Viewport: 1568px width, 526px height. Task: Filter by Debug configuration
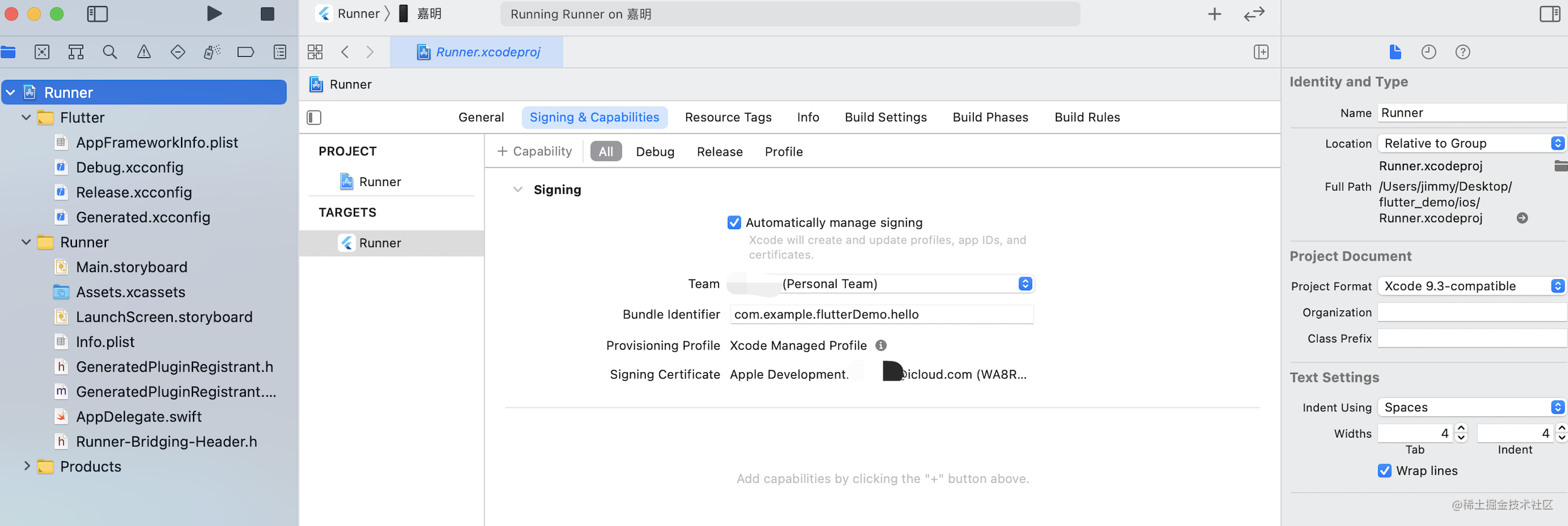655,151
